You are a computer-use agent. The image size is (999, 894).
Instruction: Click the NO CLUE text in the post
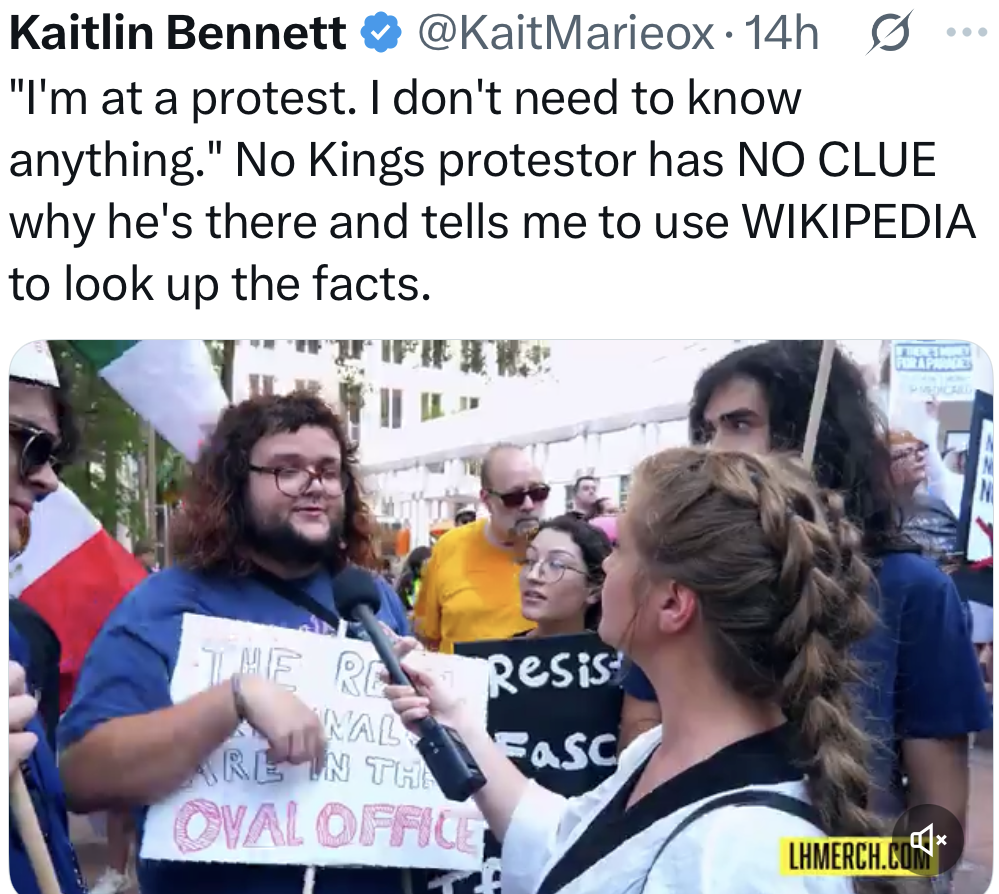836,159
